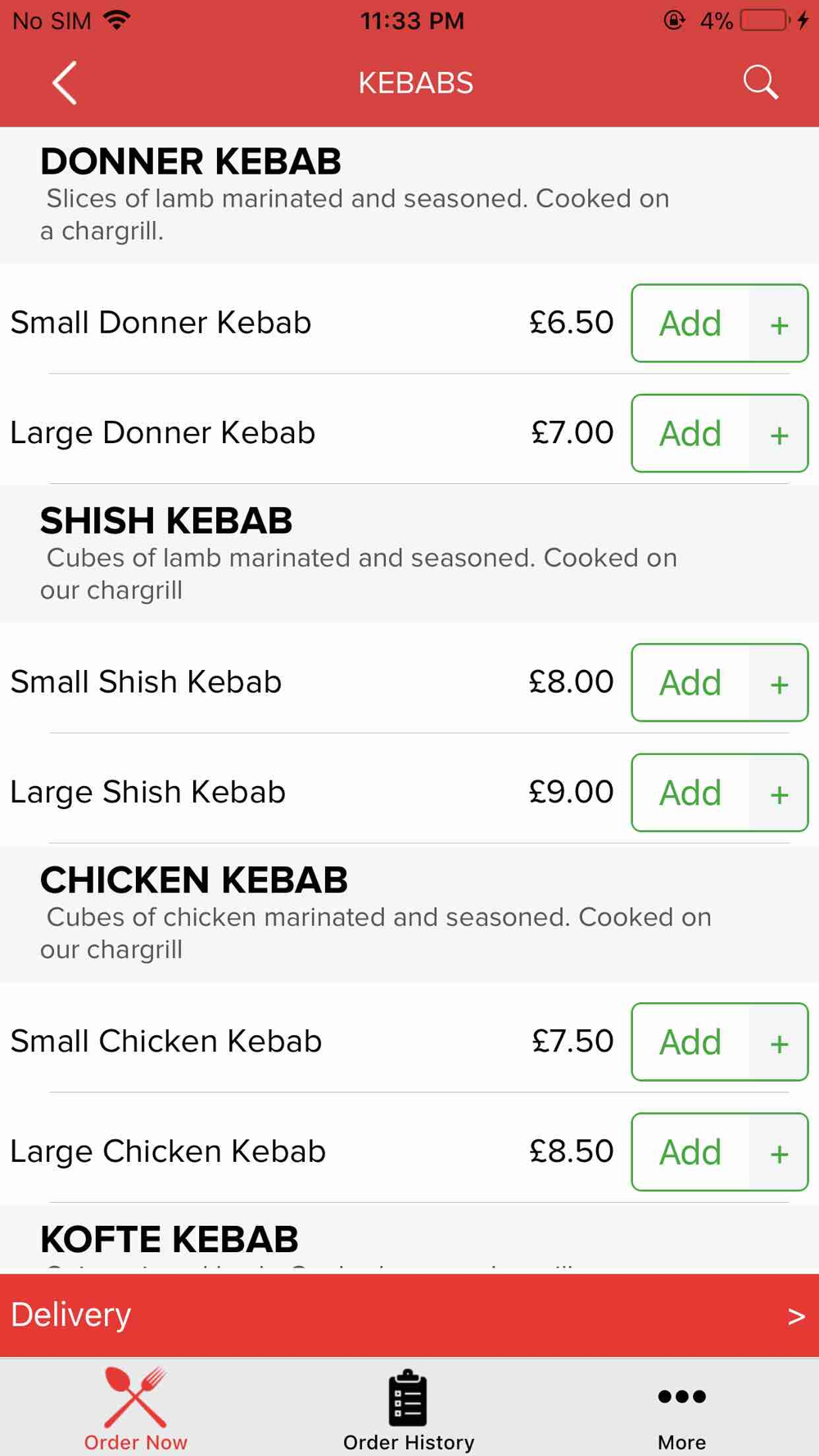Tap plus stepper for Large Donner Kebab
Viewport: 819px width, 1456px height.
click(x=779, y=433)
